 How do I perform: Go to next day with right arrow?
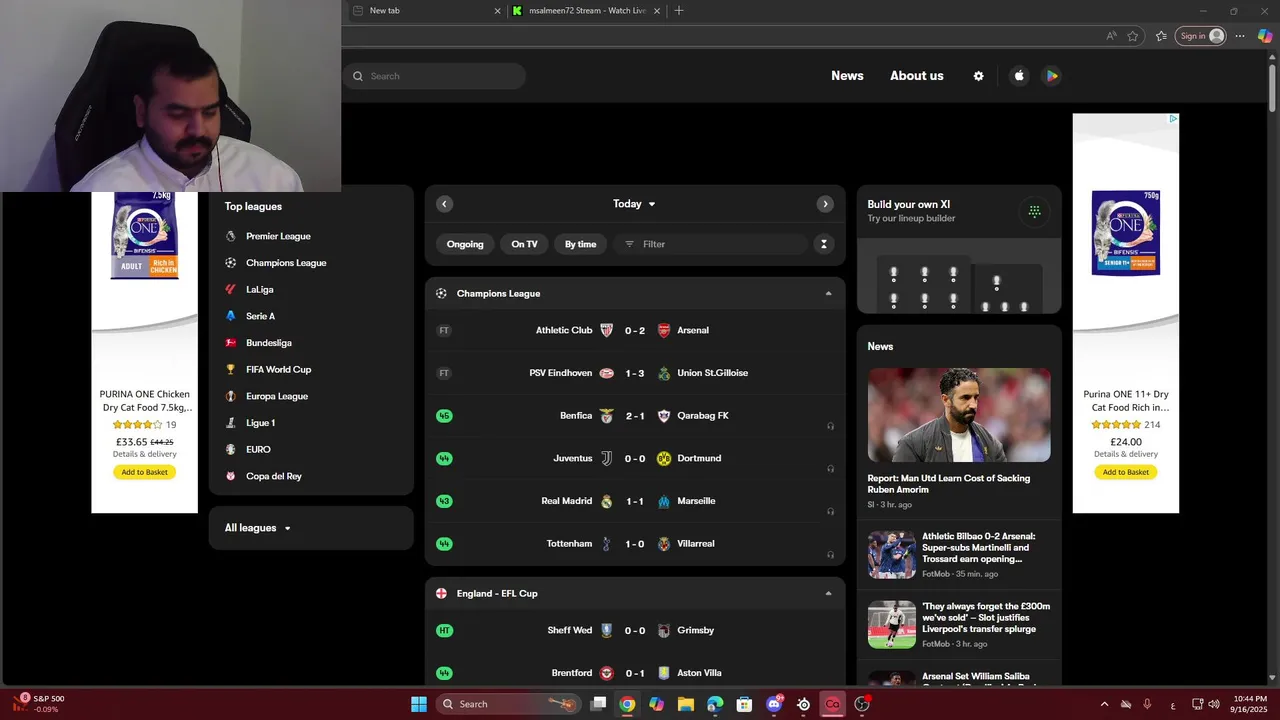click(825, 204)
